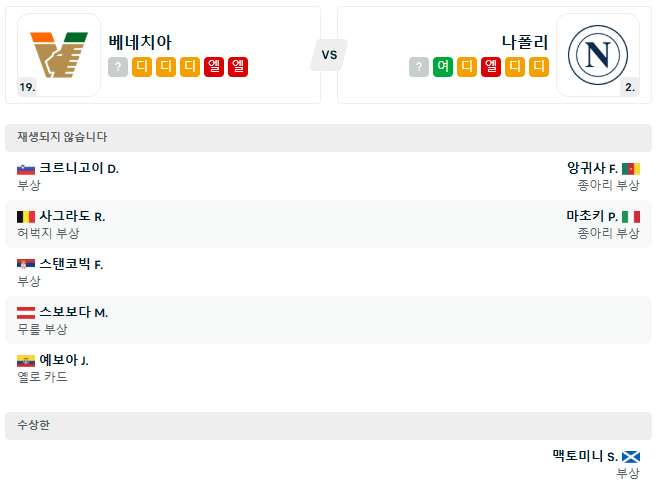Click Serbia flag beside 스탠코빅 F.
Screen dimensions: 657x487
click(26, 265)
